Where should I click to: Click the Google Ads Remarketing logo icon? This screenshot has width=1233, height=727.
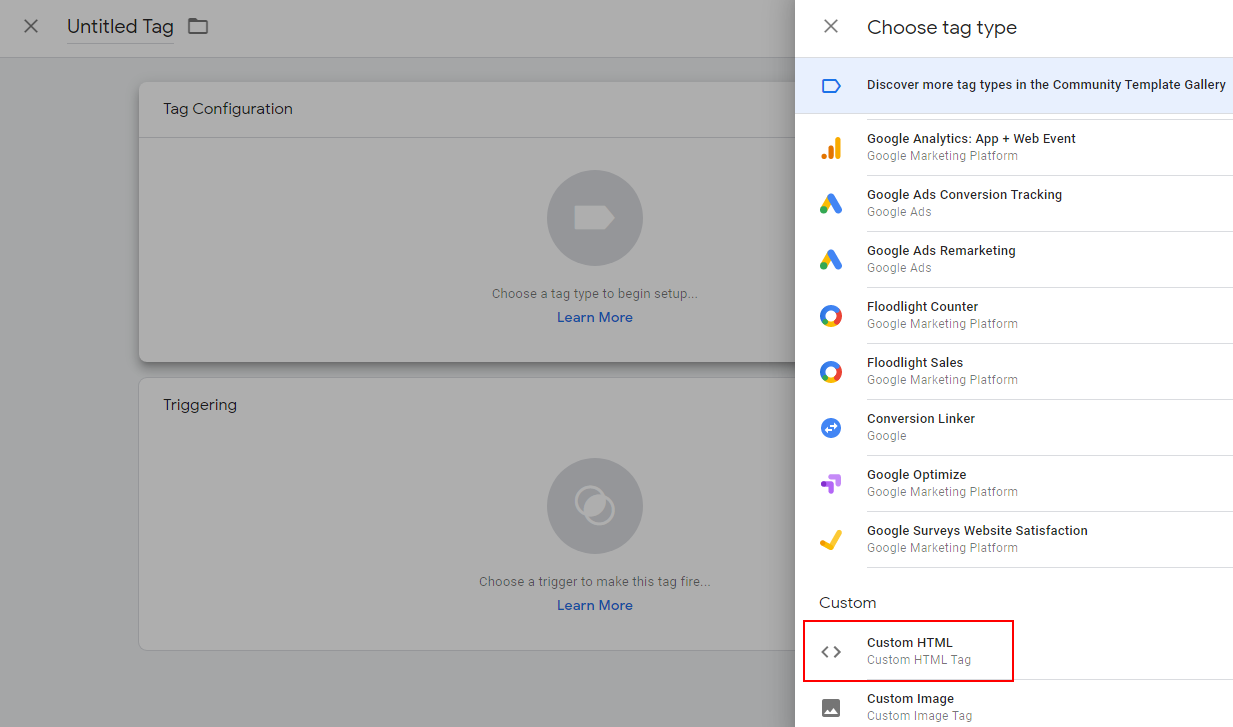click(x=831, y=260)
